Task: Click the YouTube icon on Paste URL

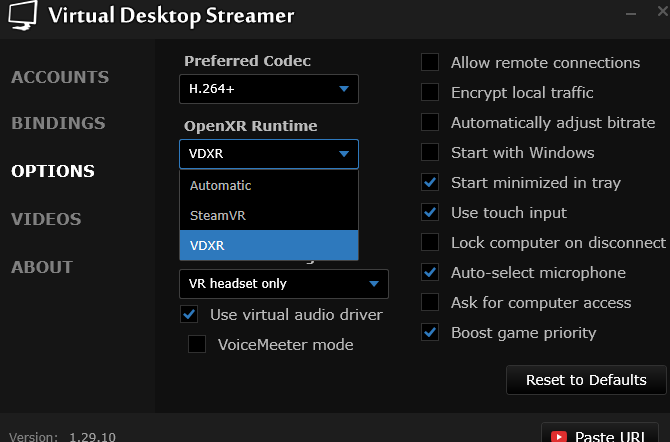Action: pyautogui.click(x=559, y=437)
